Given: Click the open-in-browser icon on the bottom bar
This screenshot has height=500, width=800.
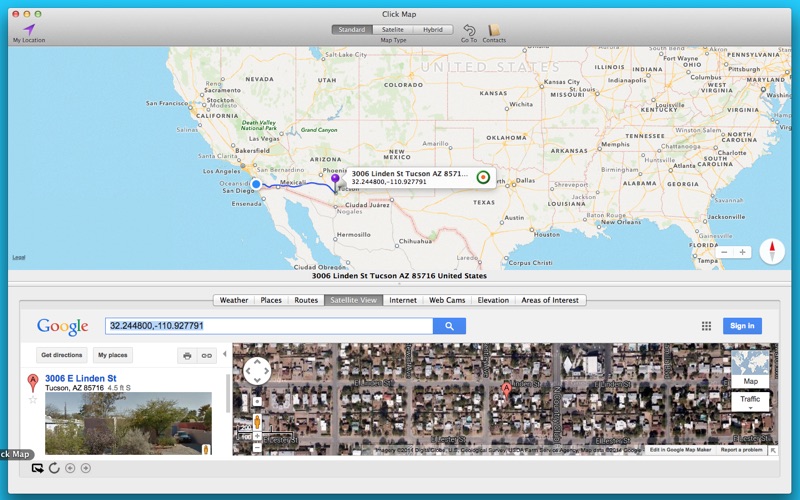Looking at the screenshot, I should pyautogui.click(x=37, y=468).
